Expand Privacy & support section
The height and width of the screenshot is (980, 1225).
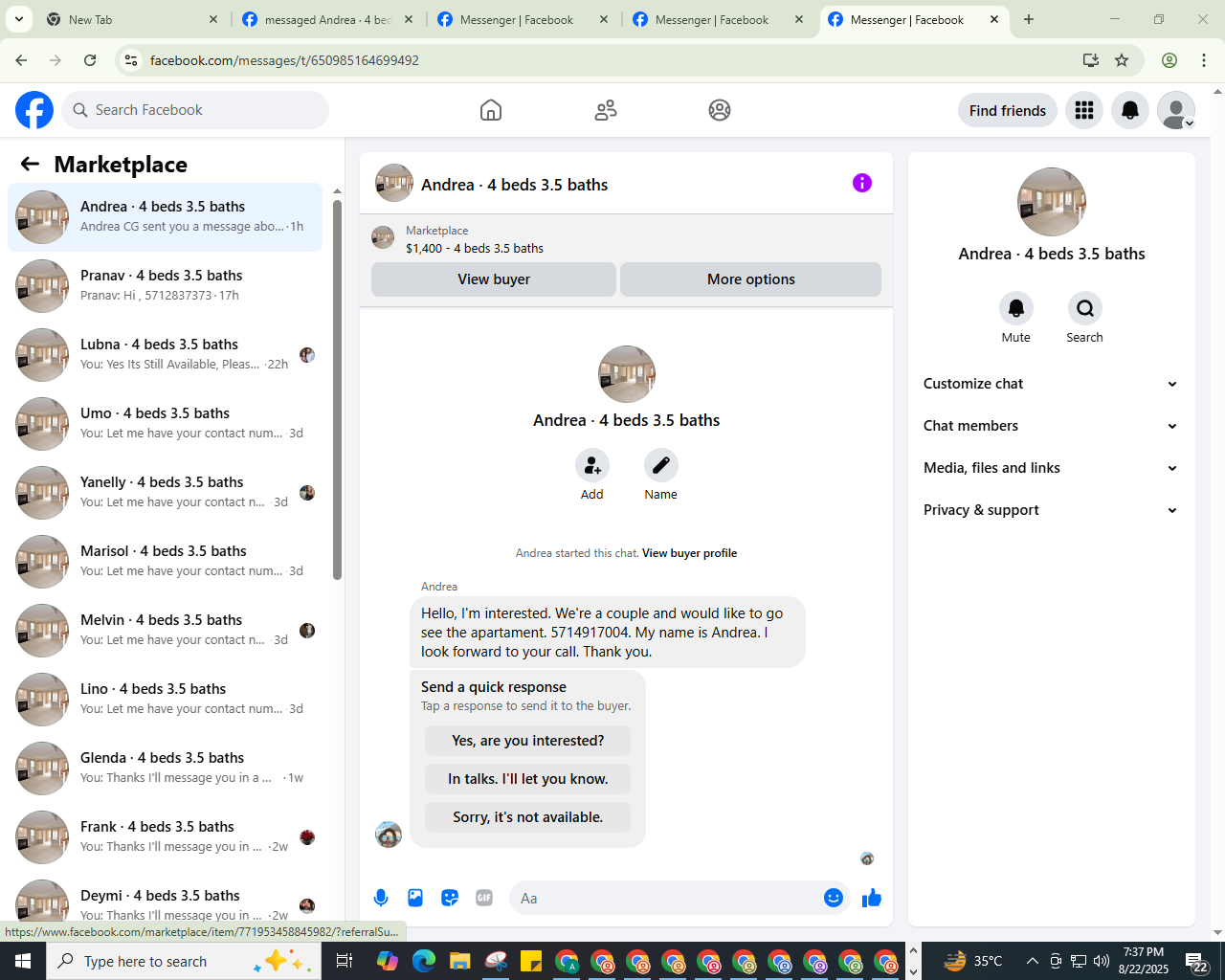(1052, 510)
